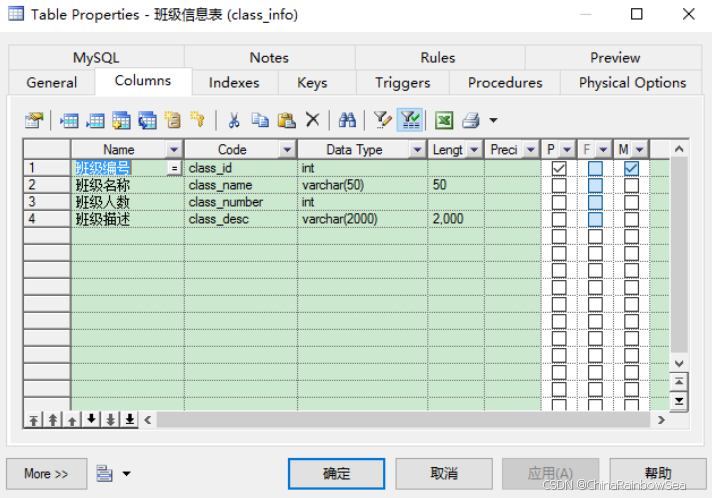This screenshot has height=498, width=712.
Task: Click the Cut scissors icon
Action: tap(233, 121)
